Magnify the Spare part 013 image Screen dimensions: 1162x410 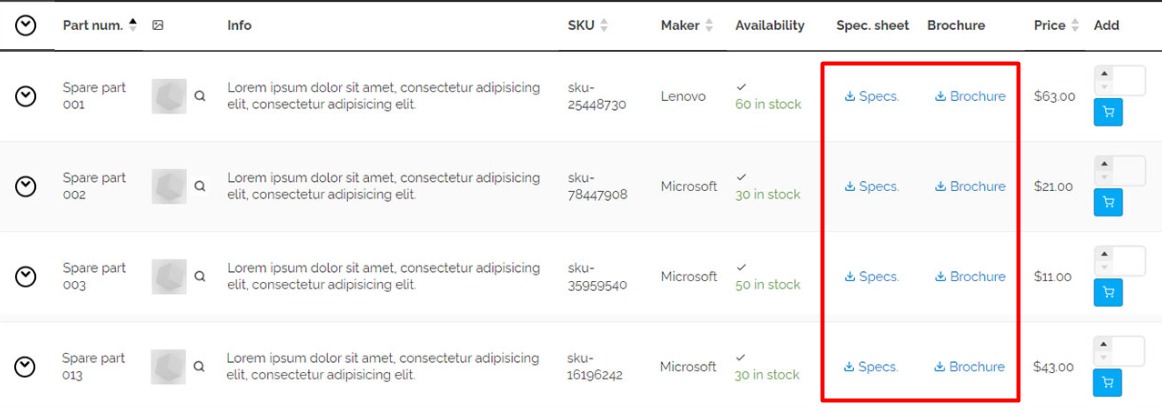[199, 367]
